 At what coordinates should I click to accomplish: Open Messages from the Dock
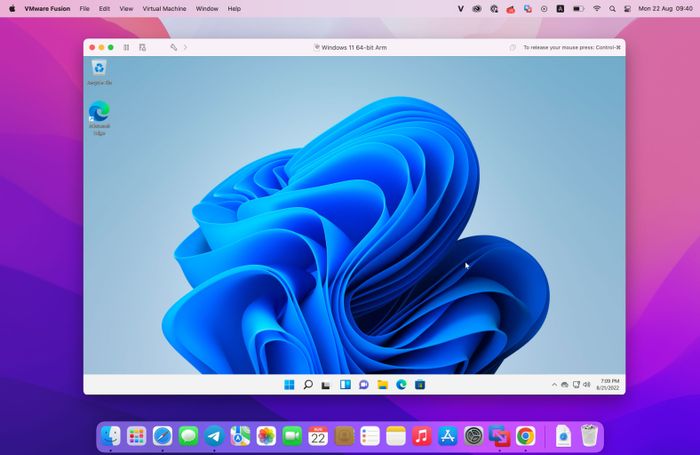(x=188, y=435)
